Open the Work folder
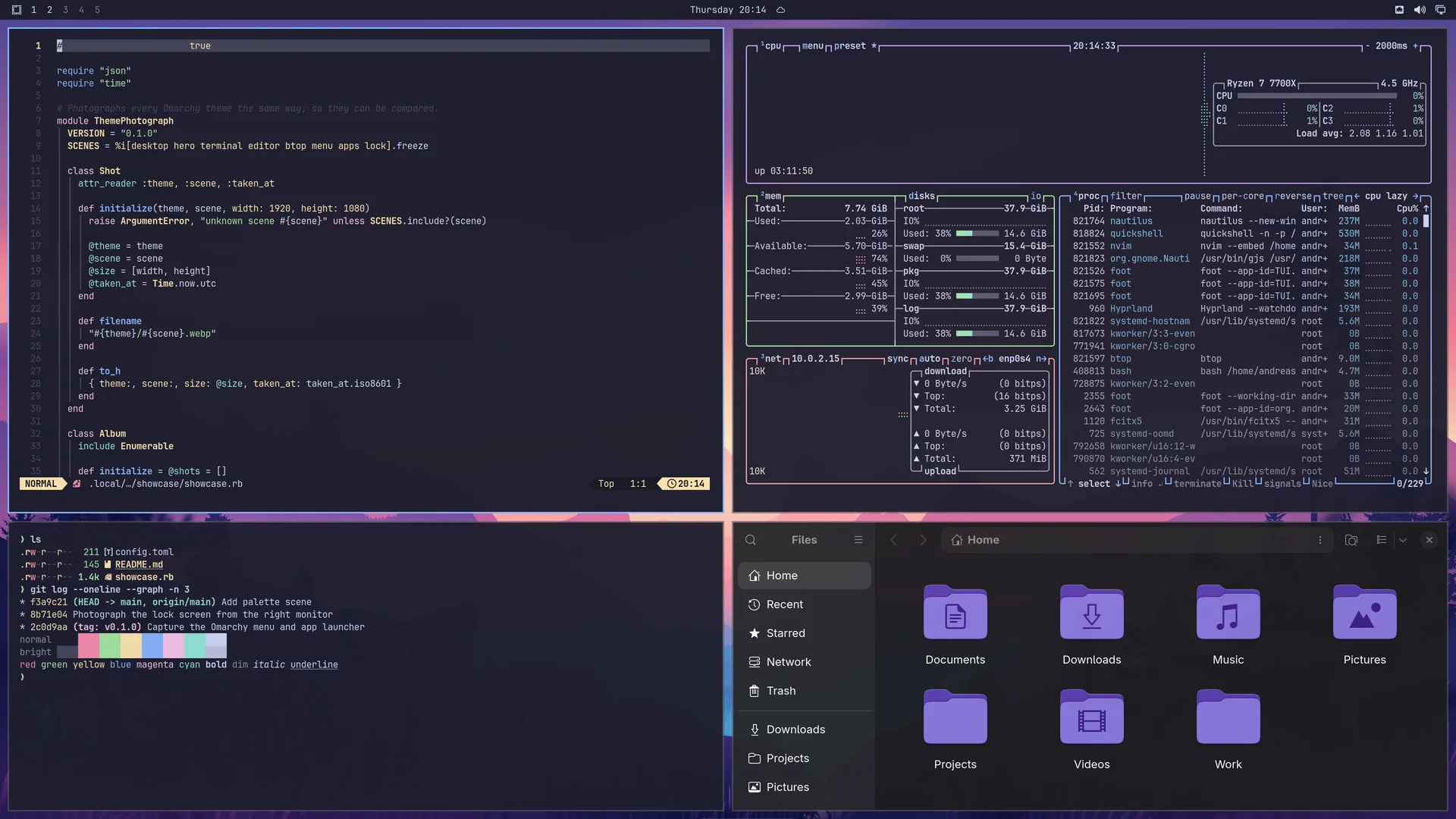This screenshot has height=819, width=1456. [x=1228, y=730]
